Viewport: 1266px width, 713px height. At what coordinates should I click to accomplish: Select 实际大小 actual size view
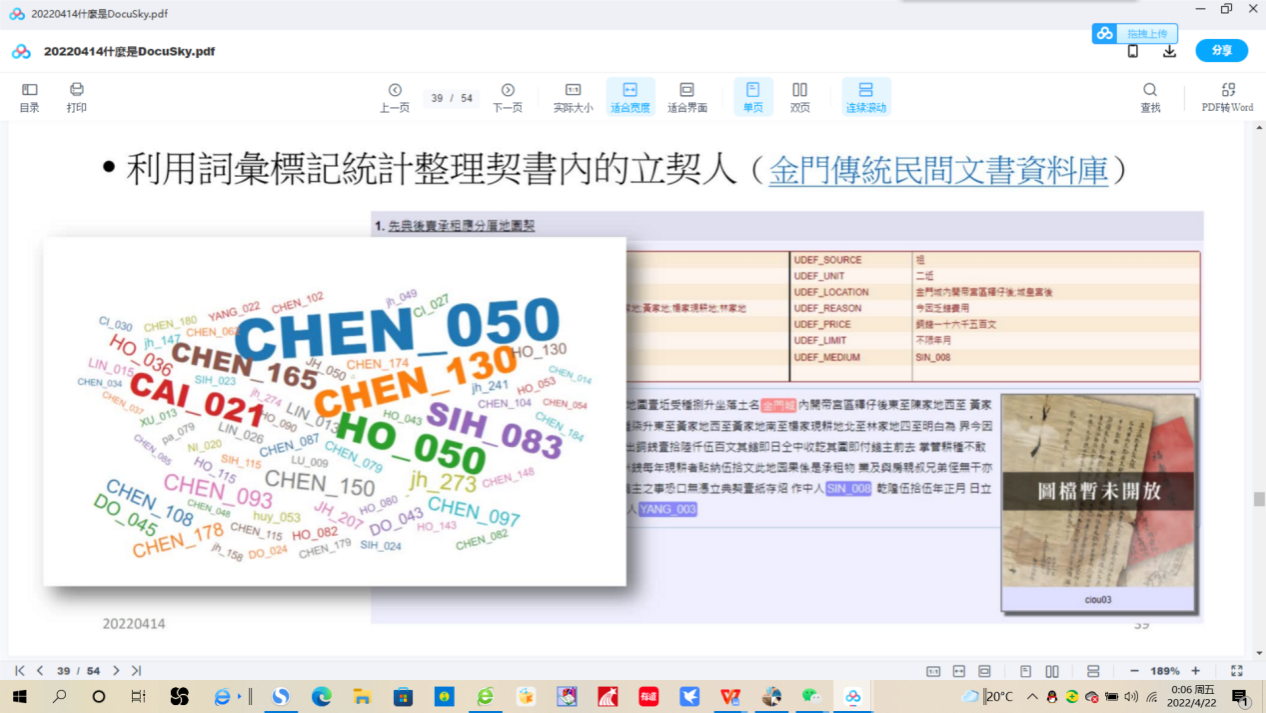(x=573, y=96)
